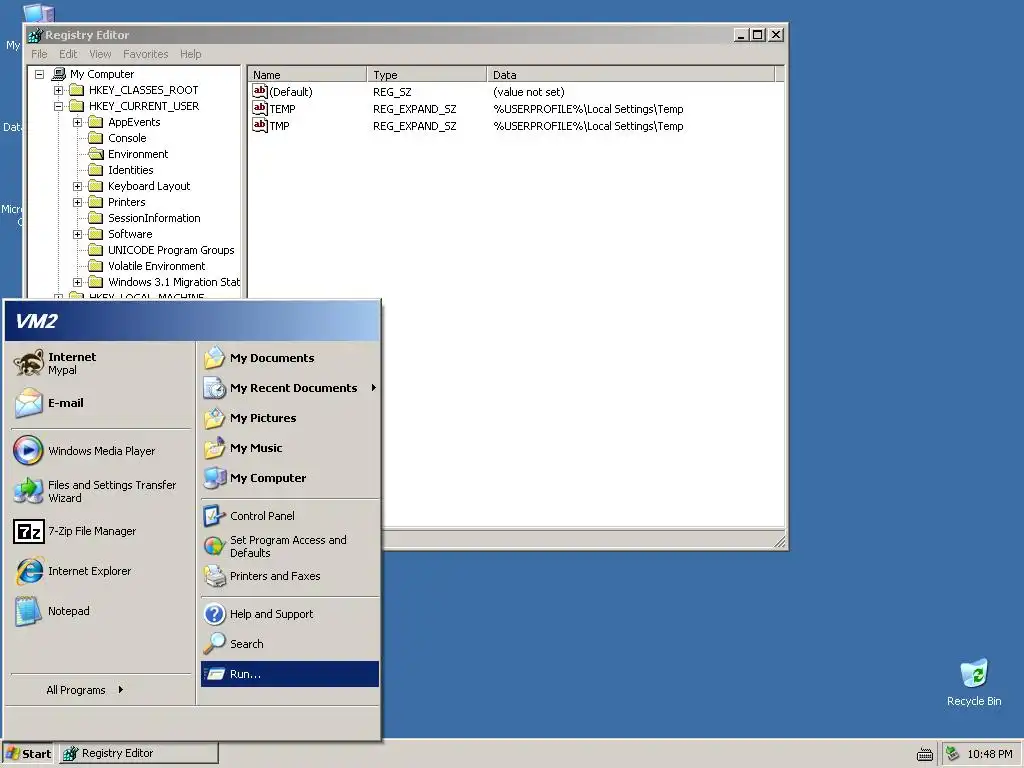The height and width of the screenshot is (768, 1024).
Task: Select the Identities registry key
Action: click(x=131, y=170)
